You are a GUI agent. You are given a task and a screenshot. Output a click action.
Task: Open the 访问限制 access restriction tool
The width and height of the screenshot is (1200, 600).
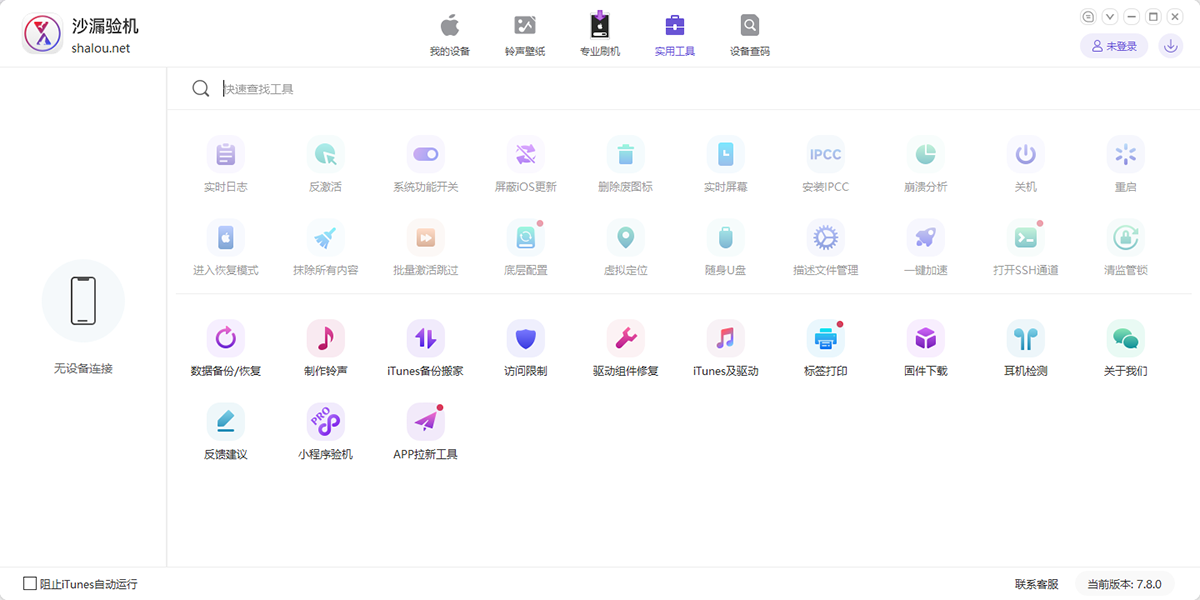(526, 349)
